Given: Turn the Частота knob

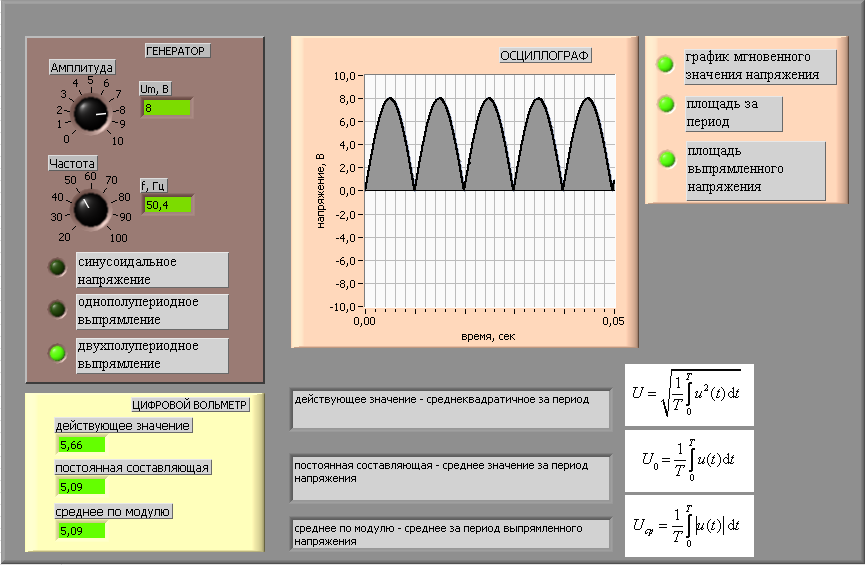Looking at the screenshot, I should (90, 210).
